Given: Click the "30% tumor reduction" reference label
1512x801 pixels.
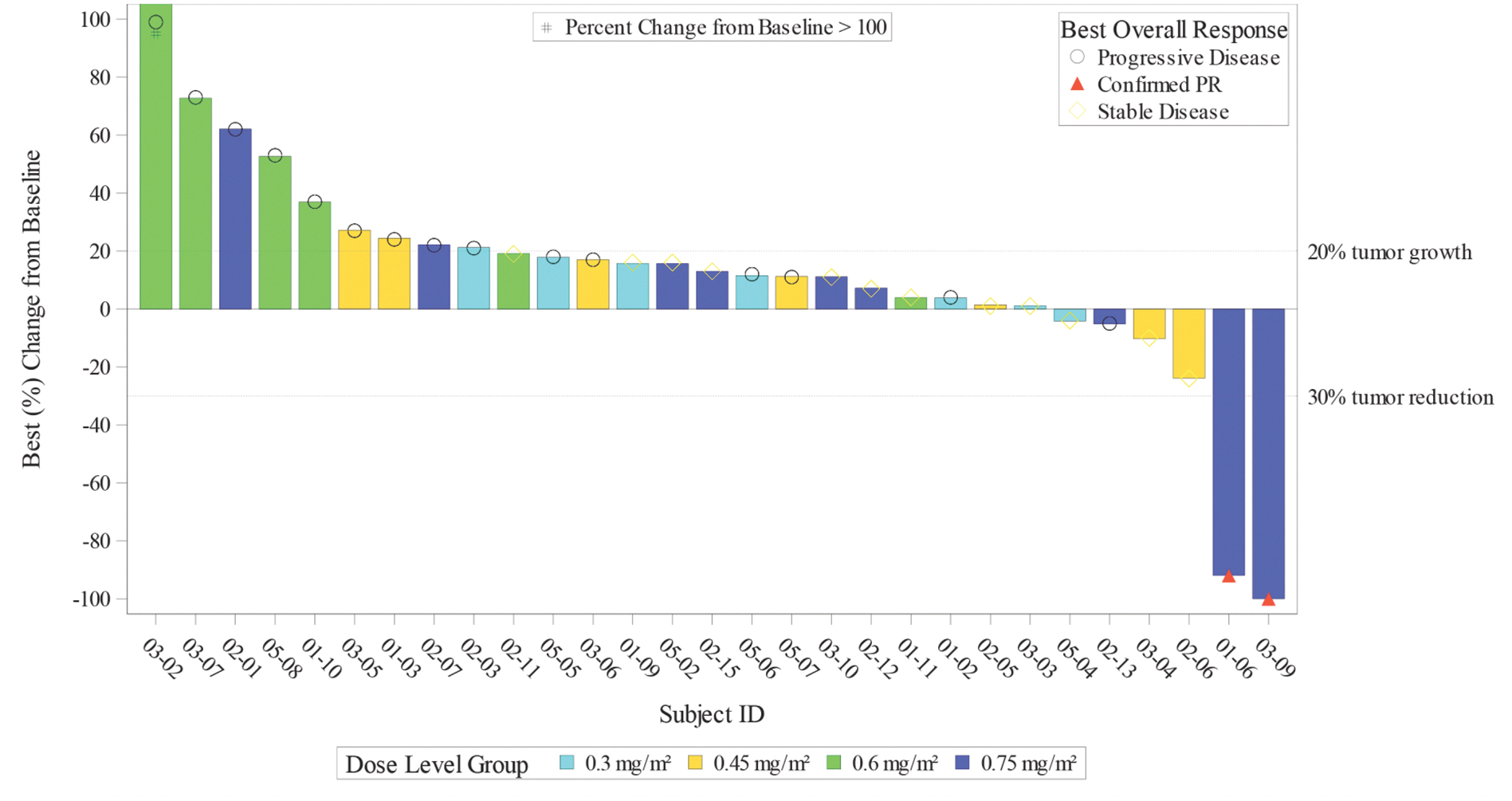Looking at the screenshot, I should coord(1400,398).
